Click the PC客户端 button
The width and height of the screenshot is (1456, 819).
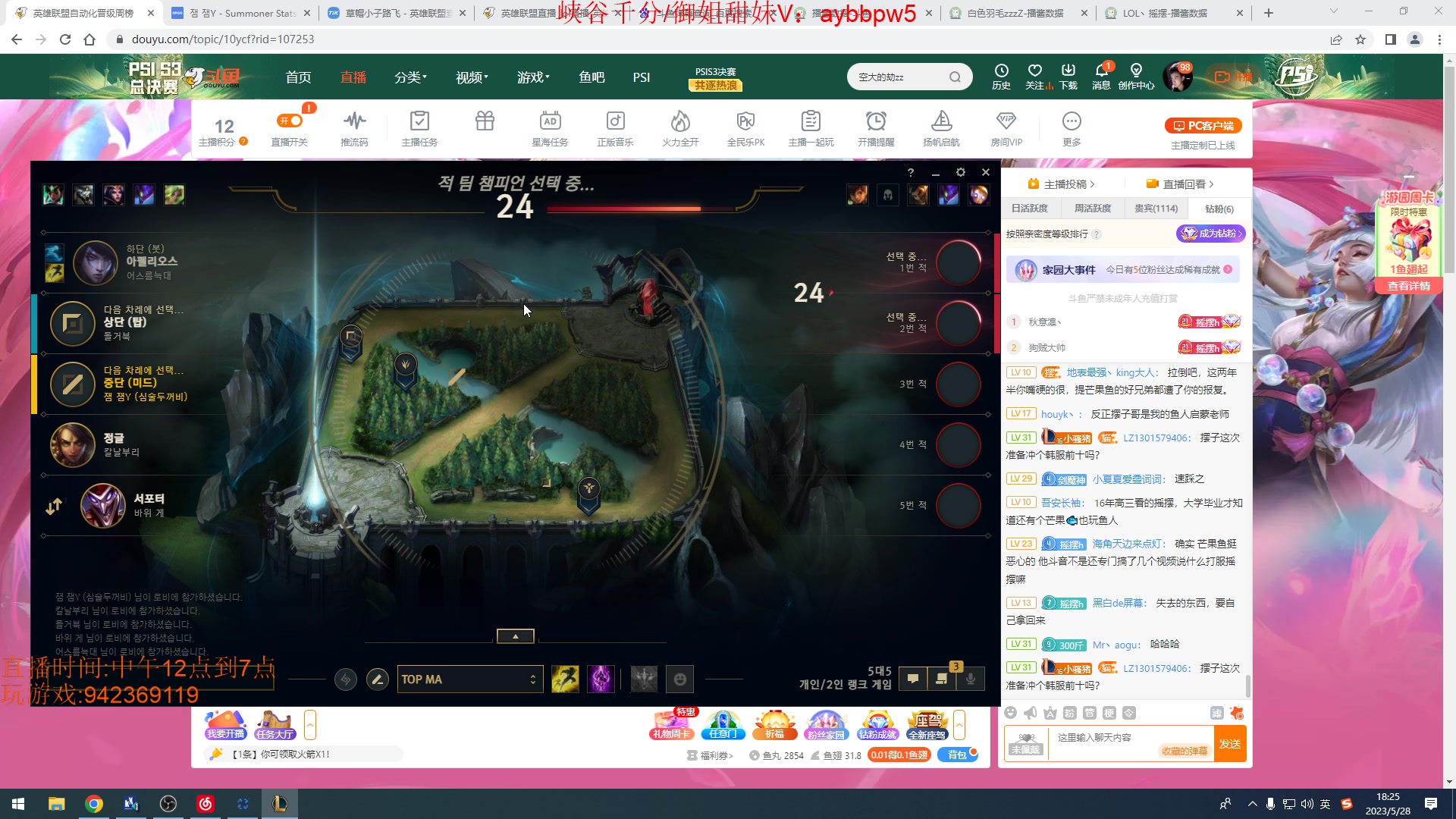(1203, 126)
